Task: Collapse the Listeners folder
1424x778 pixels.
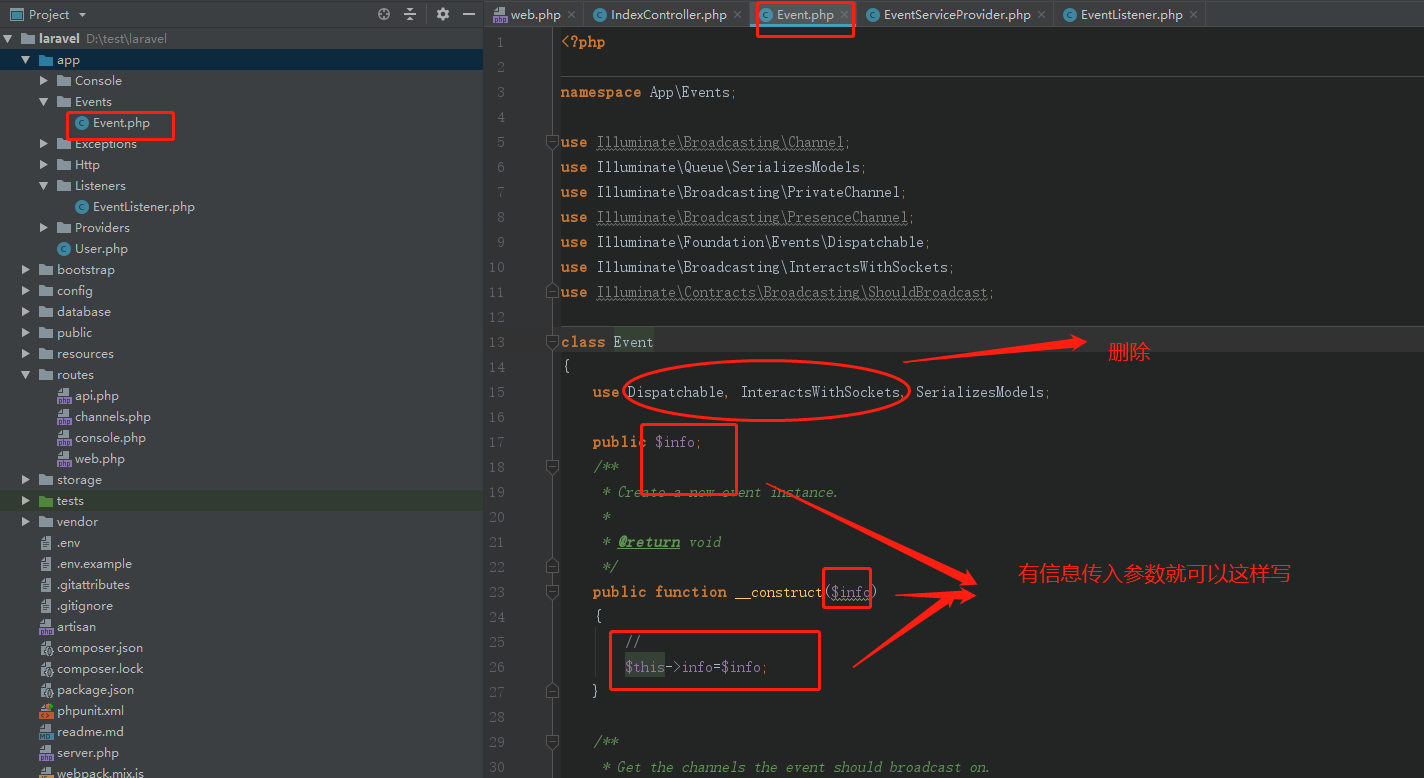Action: (x=44, y=186)
